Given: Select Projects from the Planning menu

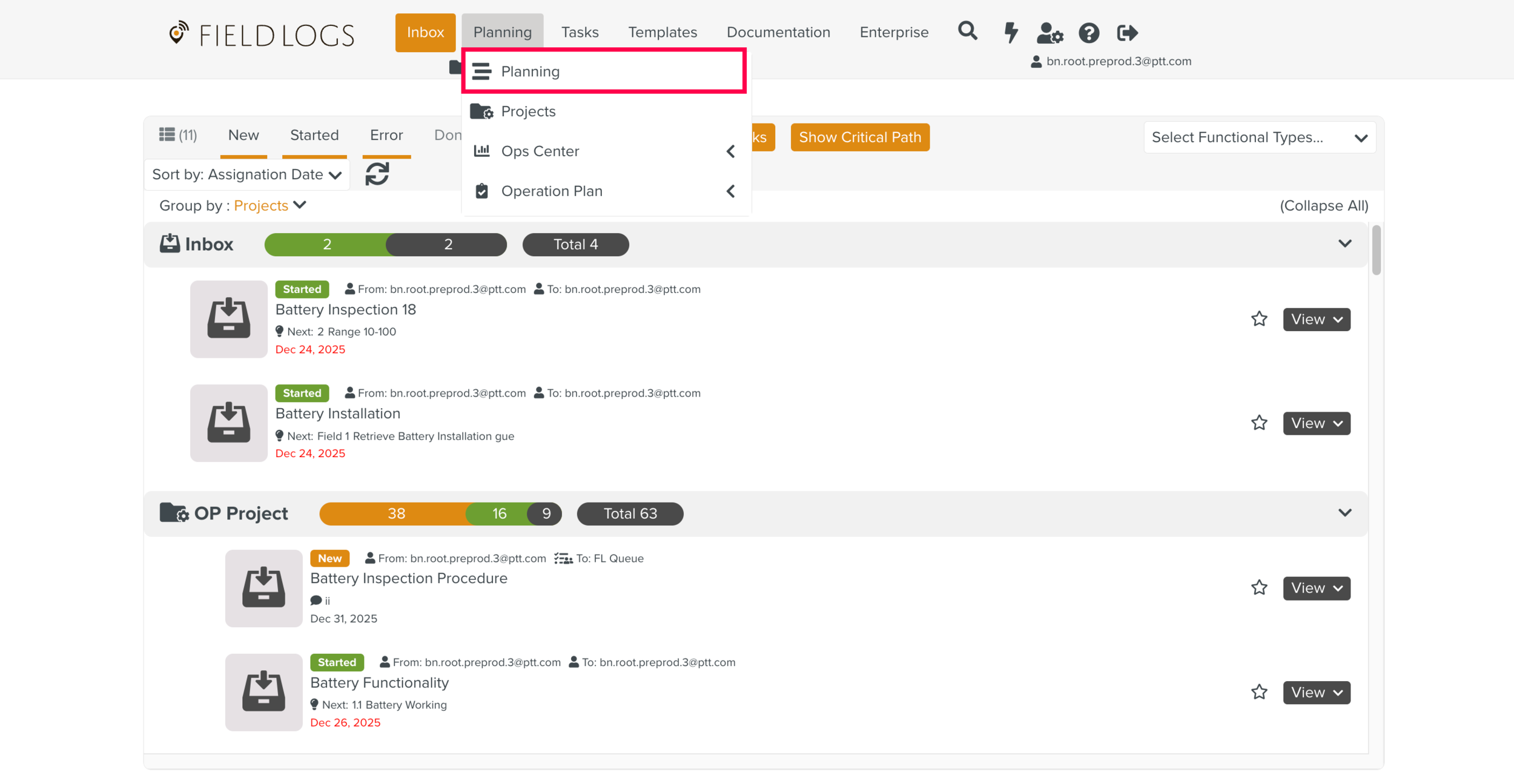Looking at the screenshot, I should 528,111.
